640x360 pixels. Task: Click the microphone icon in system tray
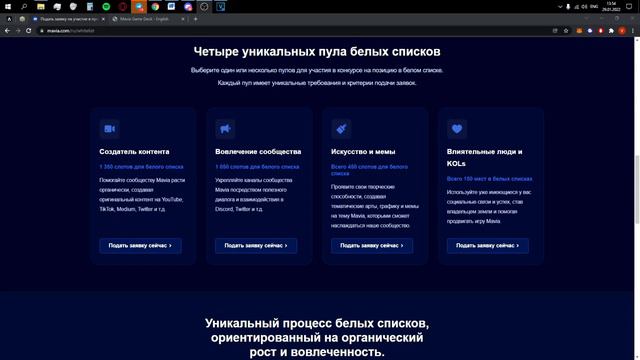pos(568,7)
